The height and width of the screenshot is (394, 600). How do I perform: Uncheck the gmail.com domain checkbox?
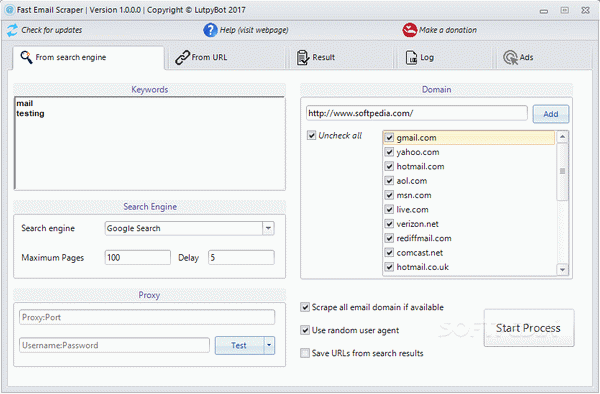click(x=389, y=138)
